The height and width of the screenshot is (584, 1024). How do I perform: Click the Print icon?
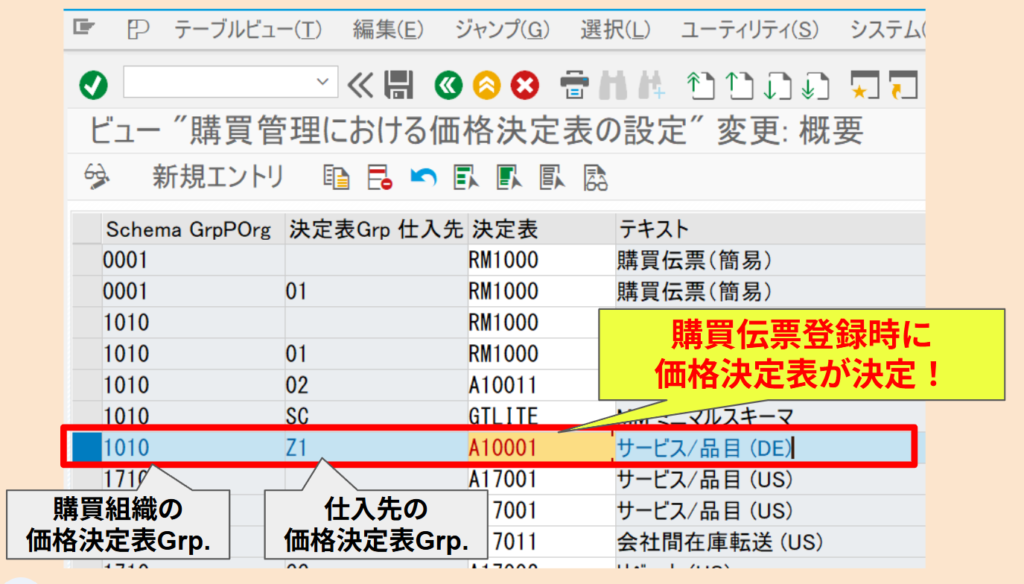click(574, 86)
